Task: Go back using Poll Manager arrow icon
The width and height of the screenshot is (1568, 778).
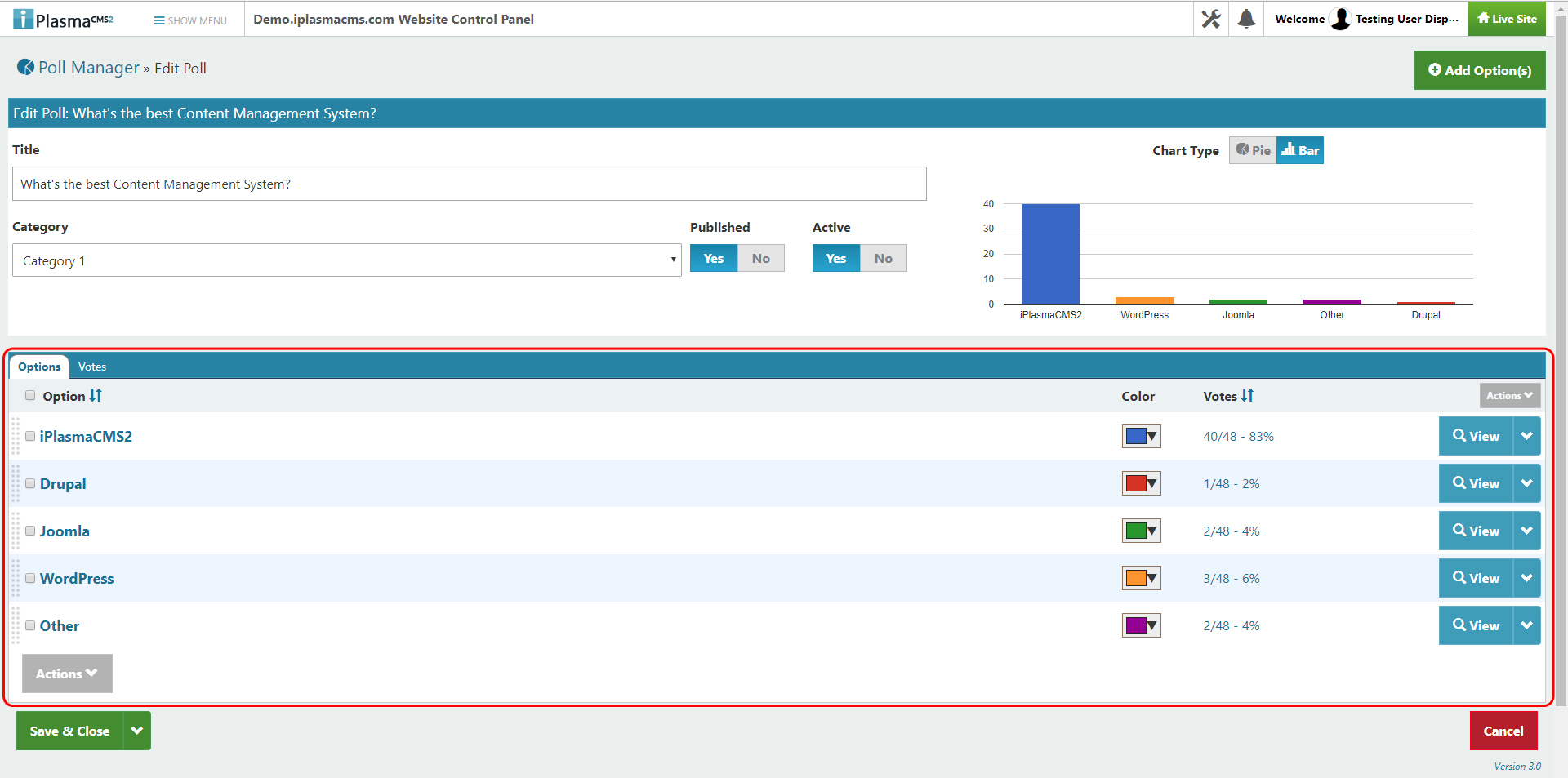Action: pyautogui.click(x=25, y=67)
